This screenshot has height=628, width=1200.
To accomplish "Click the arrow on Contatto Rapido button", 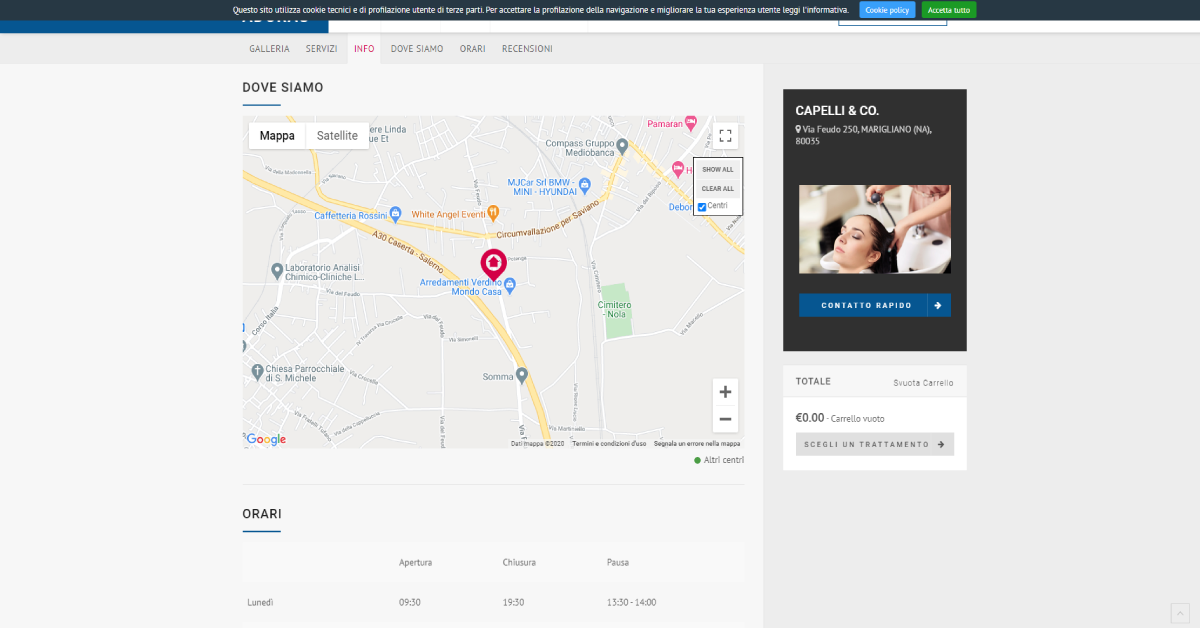I will tap(938, 305).
